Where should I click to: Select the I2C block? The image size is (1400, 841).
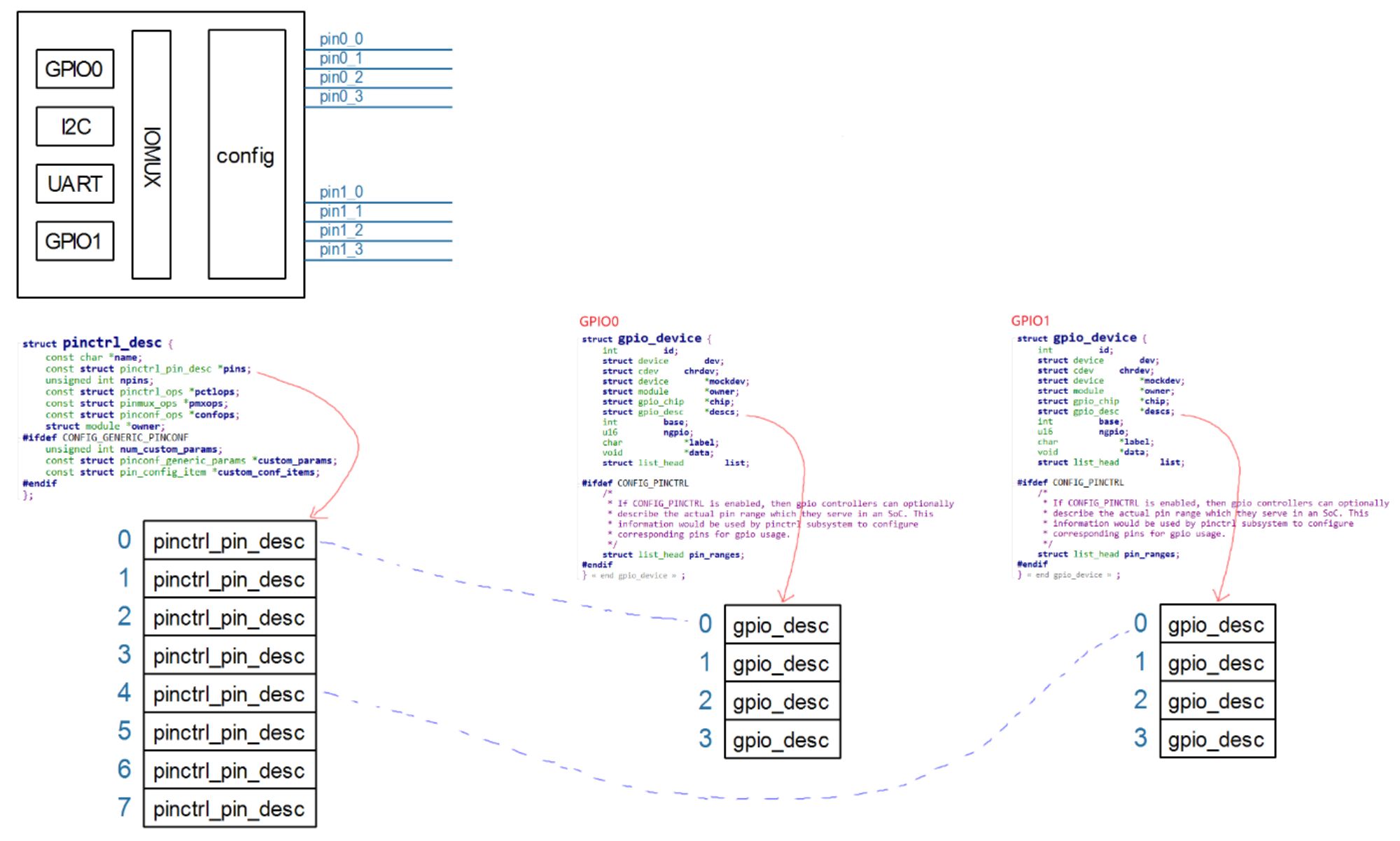pyautogui.click(x=75, y=126)
